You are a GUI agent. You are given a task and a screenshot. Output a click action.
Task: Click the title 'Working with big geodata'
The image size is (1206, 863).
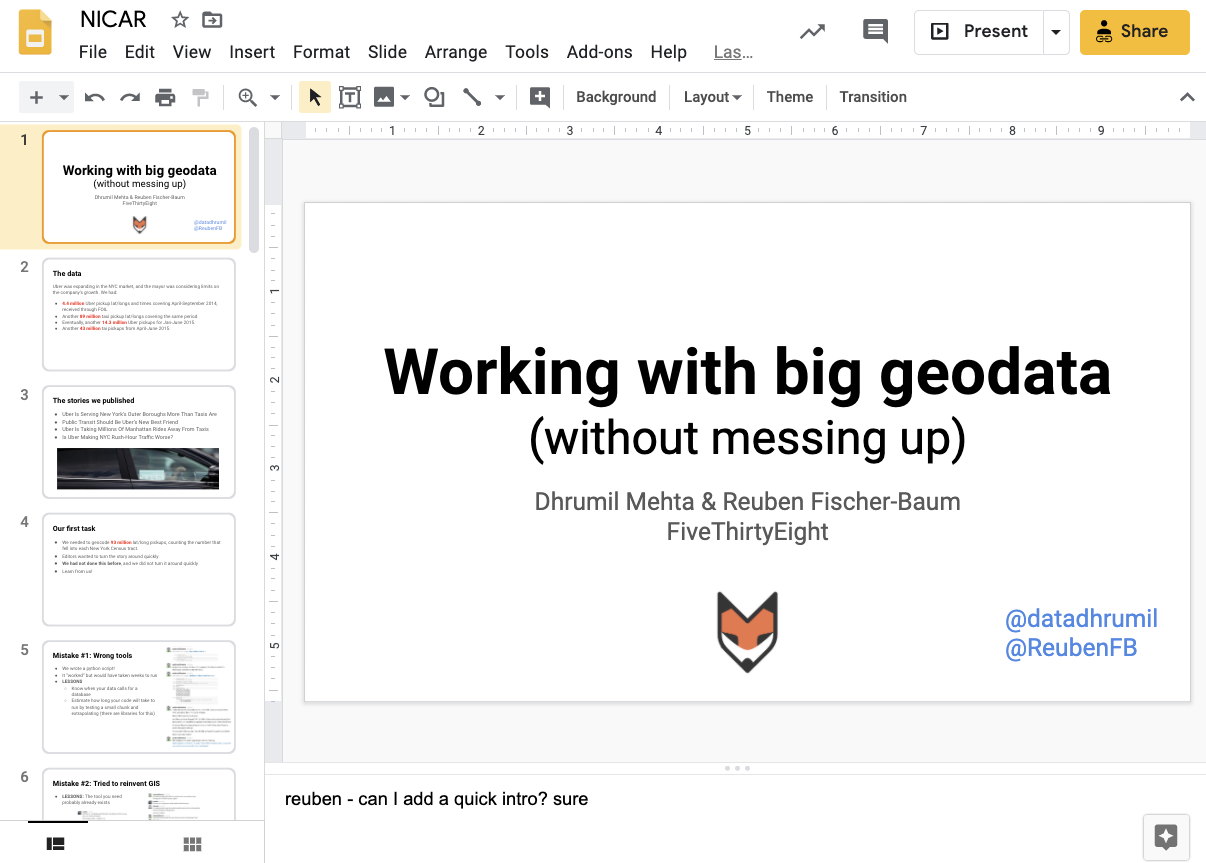[x=747, y=372]
